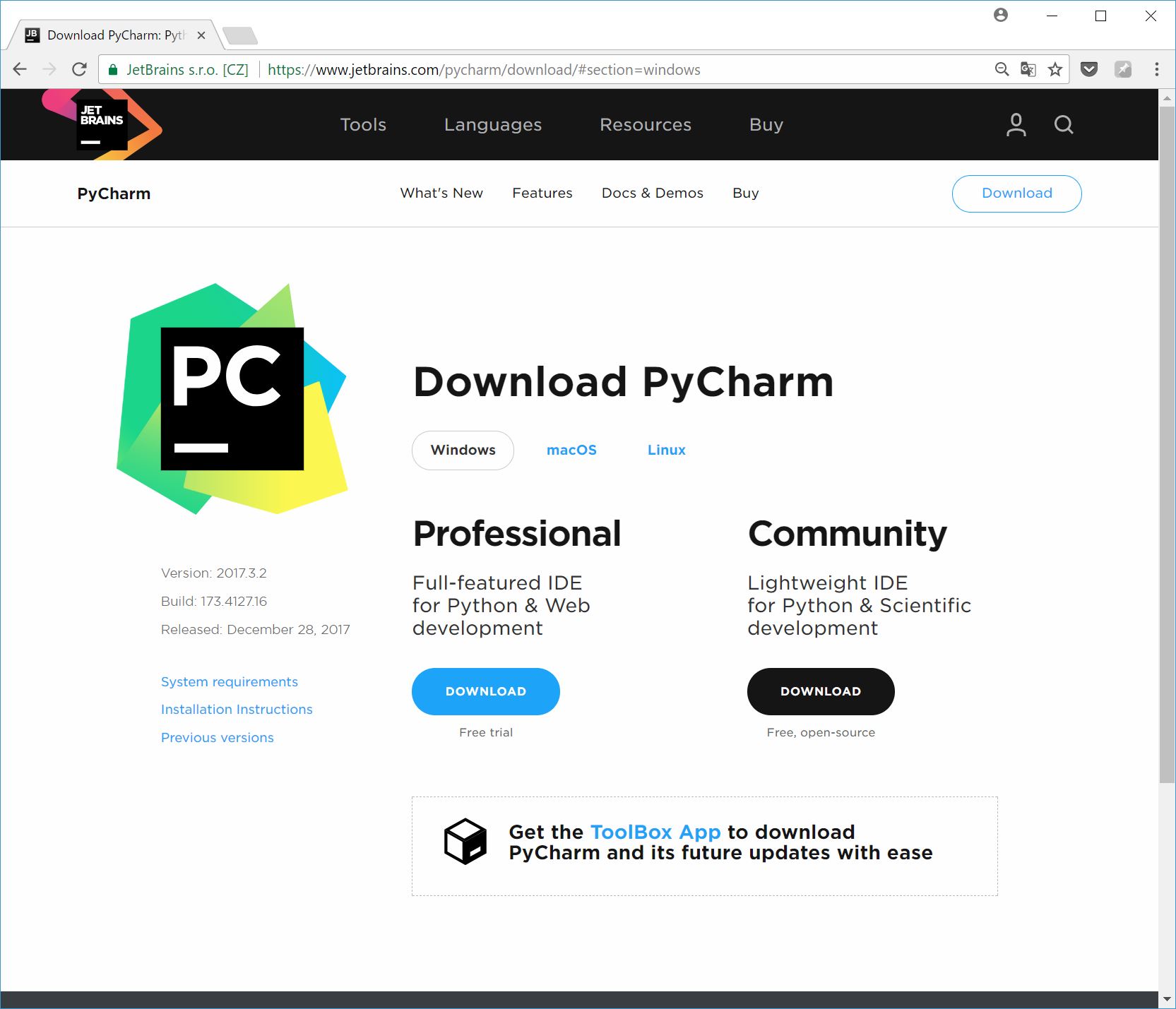Screen dimensions: 1176x1009
Task: Click the zoom magnifier icon in address bar
Action: click(x=1002, y=69)
